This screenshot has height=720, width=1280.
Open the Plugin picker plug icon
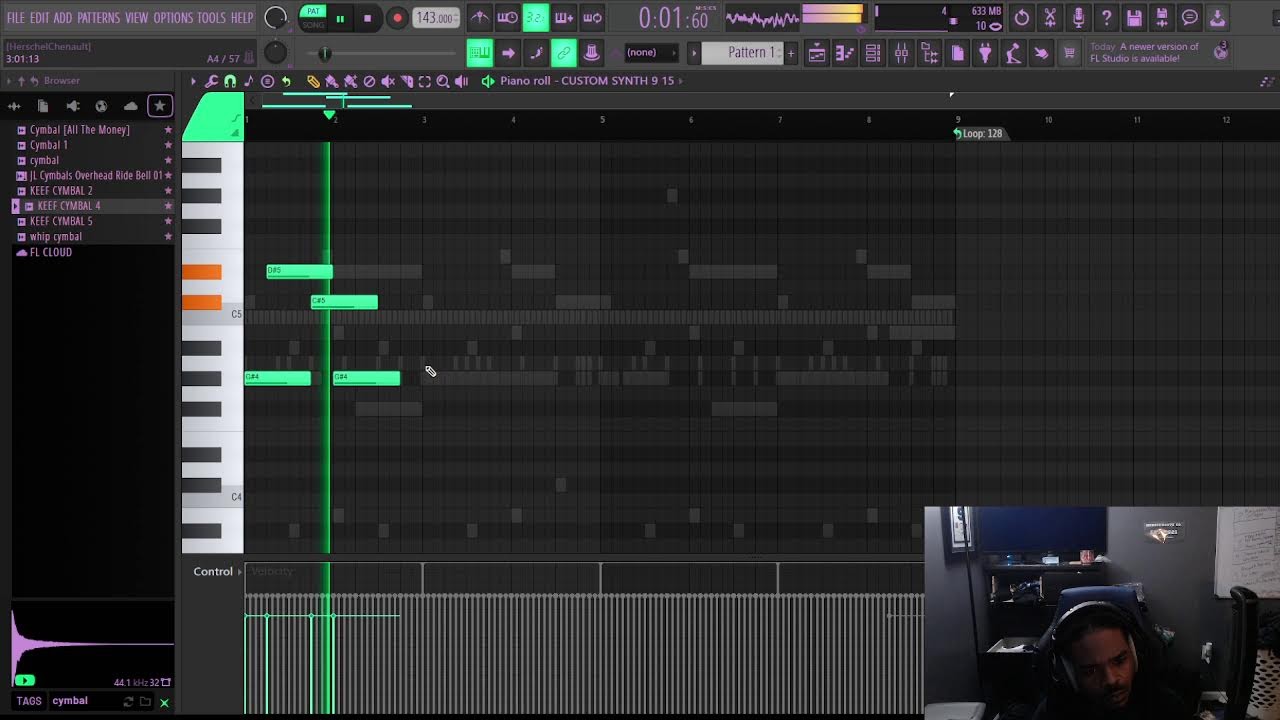[985, 53]
